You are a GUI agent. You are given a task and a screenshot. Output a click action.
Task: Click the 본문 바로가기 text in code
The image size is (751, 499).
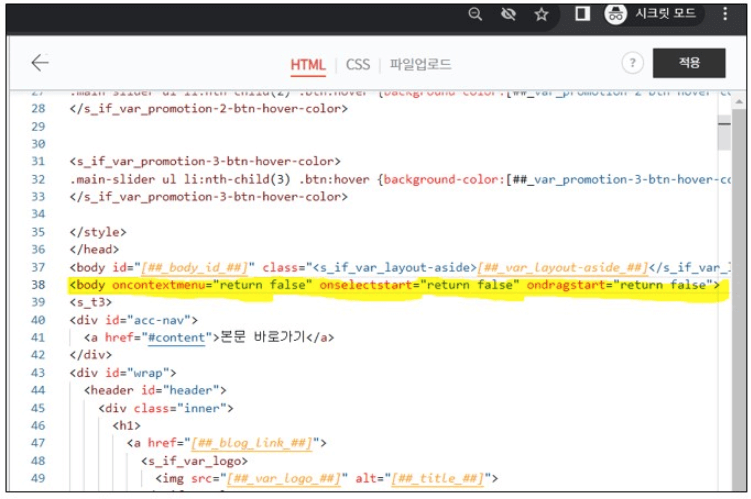tap(263, 337)
